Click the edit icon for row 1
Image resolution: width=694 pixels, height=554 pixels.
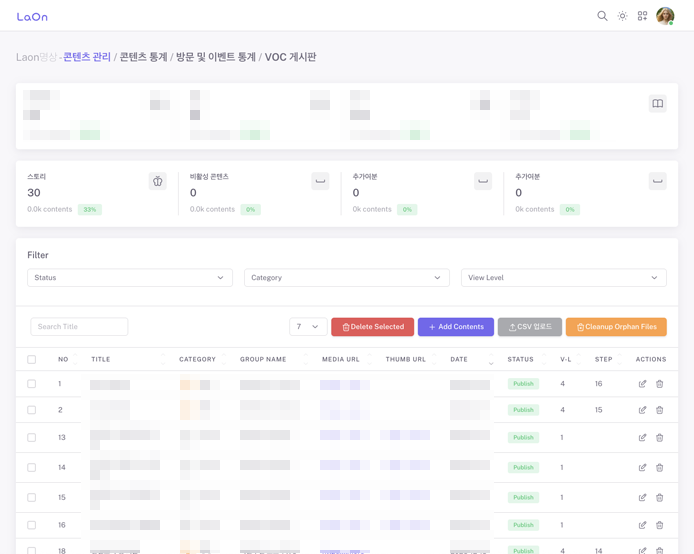pos(642,384)
